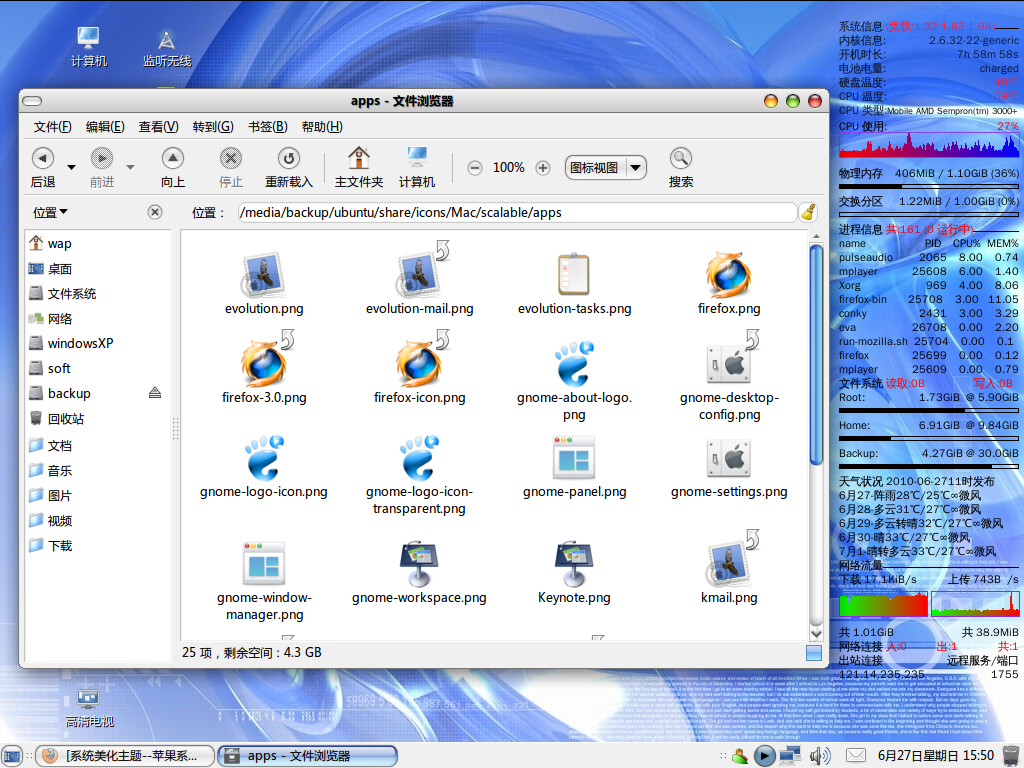Viewport: 1024px width, 768px height.
Task: Click the Up (向上) toolbar icon
Action: point(172,159)
